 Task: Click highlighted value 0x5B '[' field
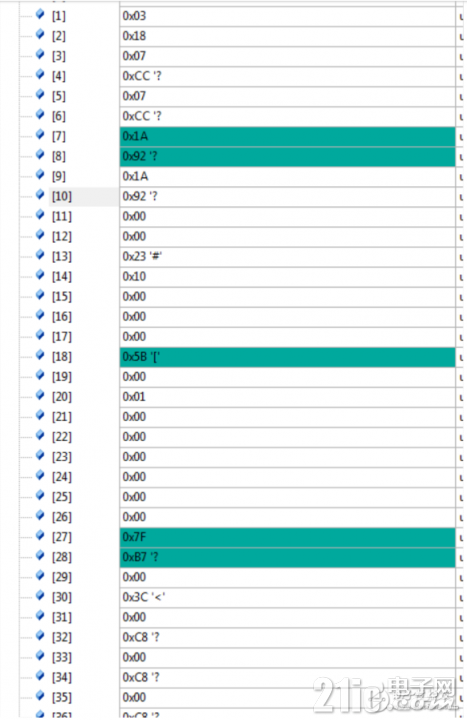(x=287, y=357)
